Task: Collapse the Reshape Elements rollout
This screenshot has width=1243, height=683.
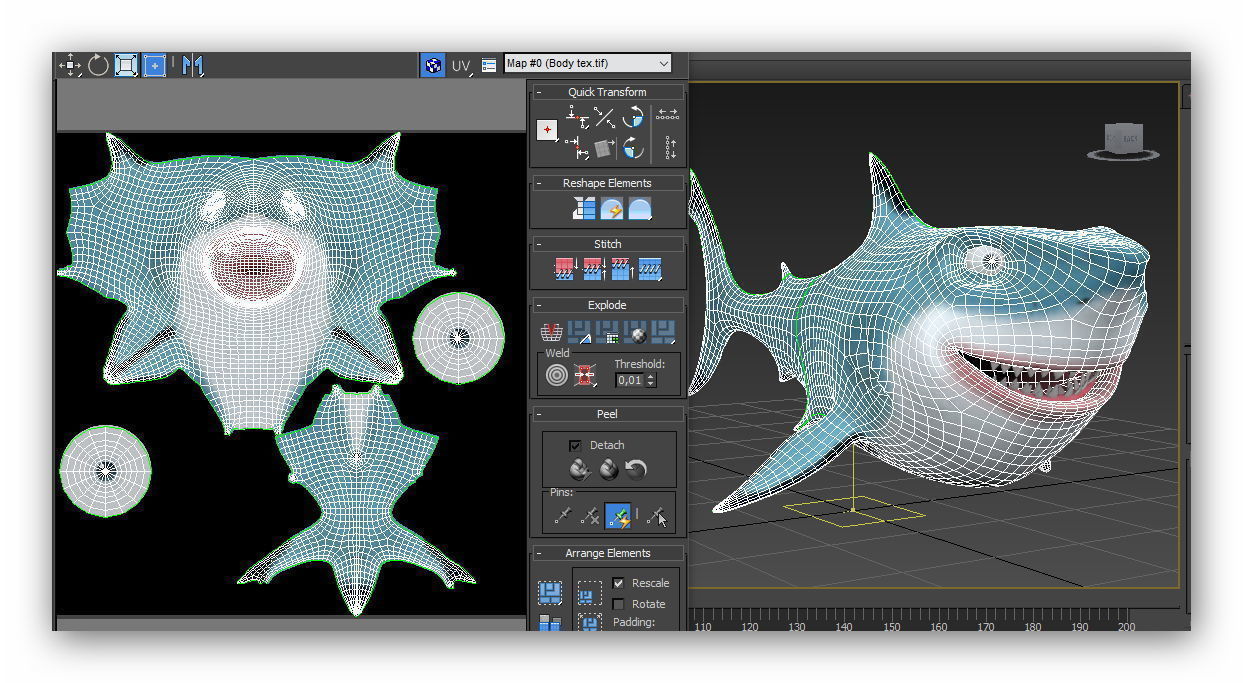Action: 539,183
